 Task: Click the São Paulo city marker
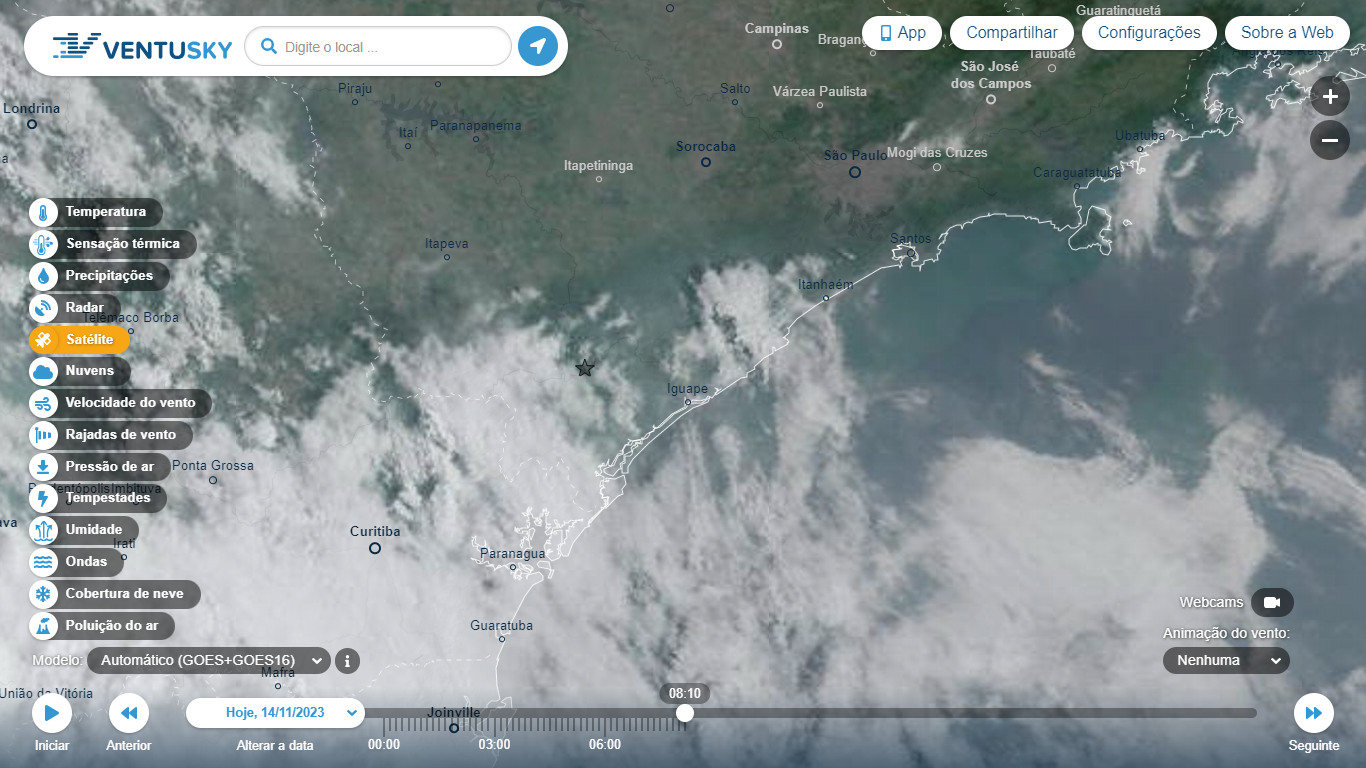point(855,172)
